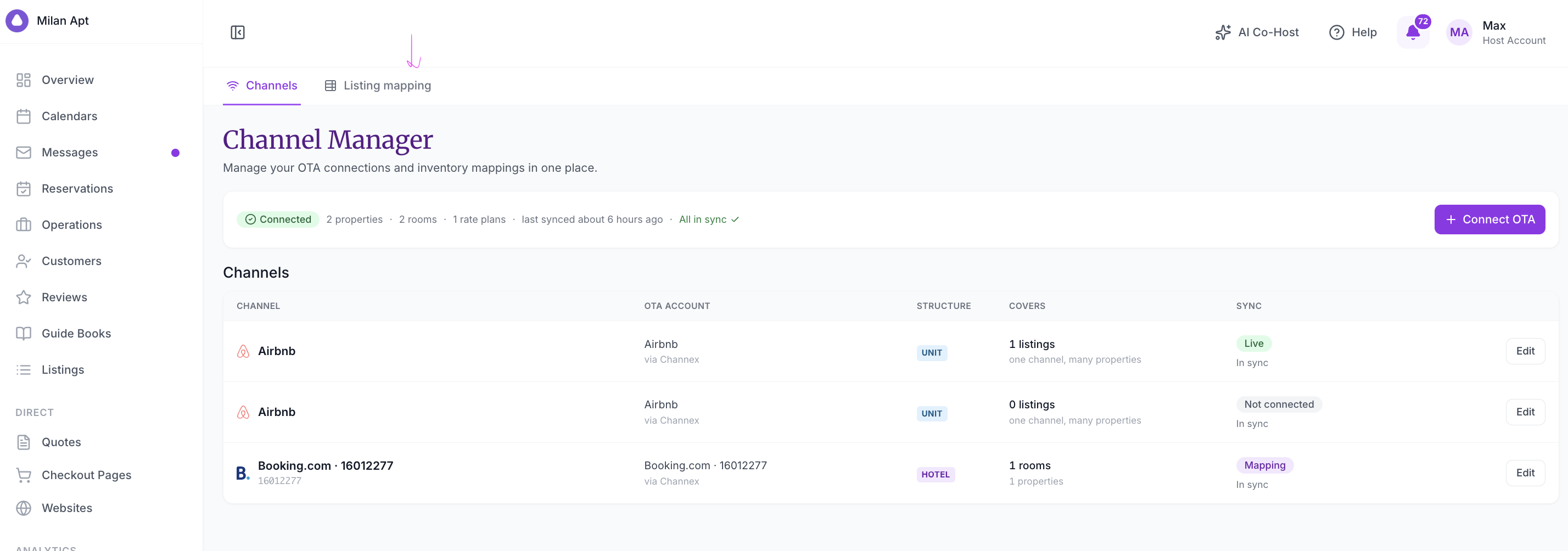Click the Calendars icon in sidebar
Screen dimensions: 1568x551
click(24, 116)
